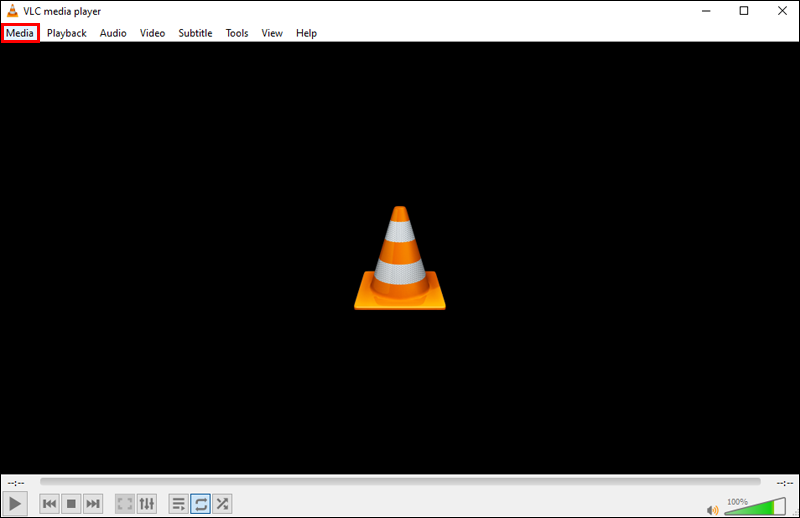Open the Tools menu
Screen dimensions: 800x518
237,33
